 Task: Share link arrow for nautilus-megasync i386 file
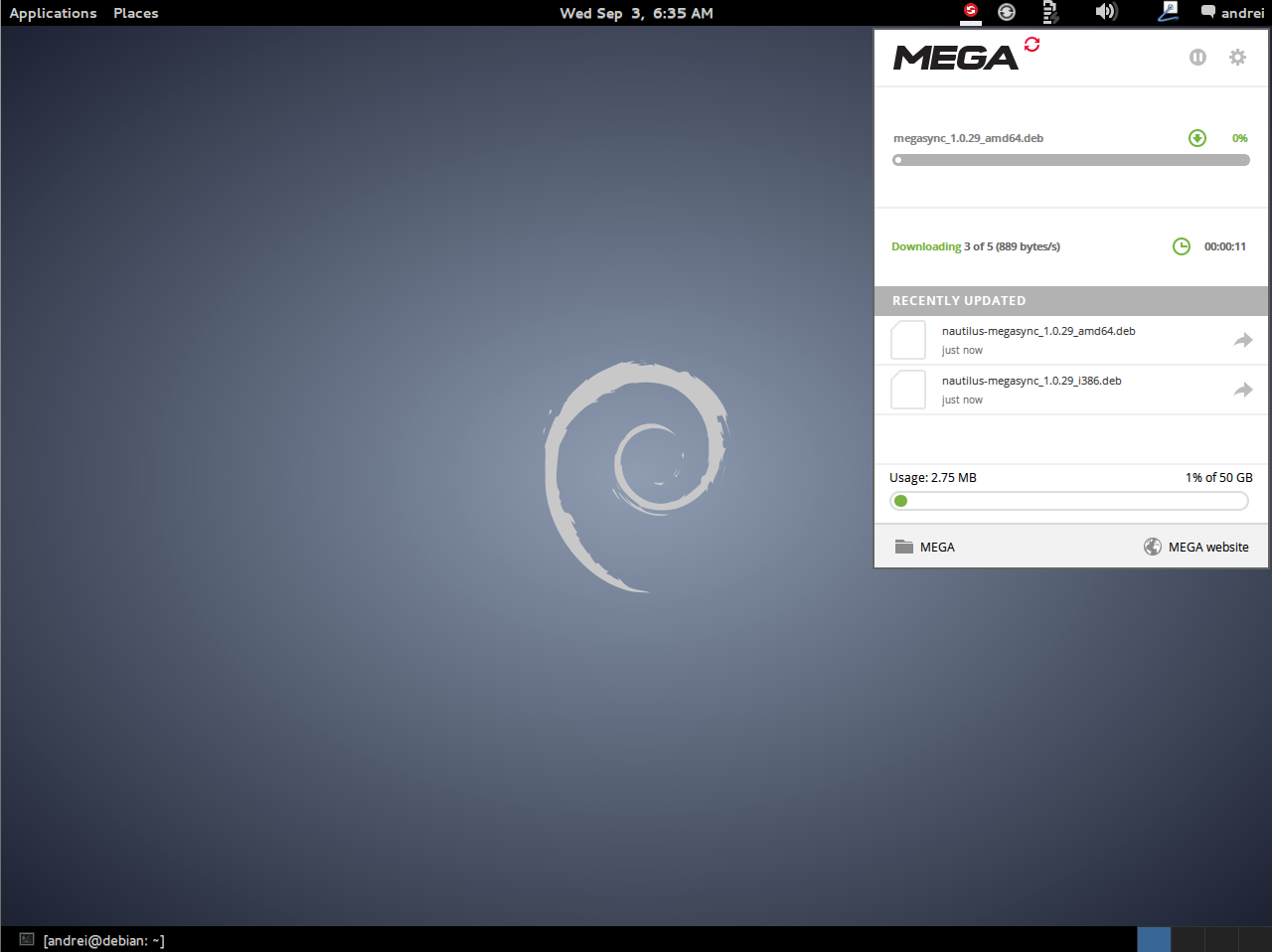tap(1243, 390)
